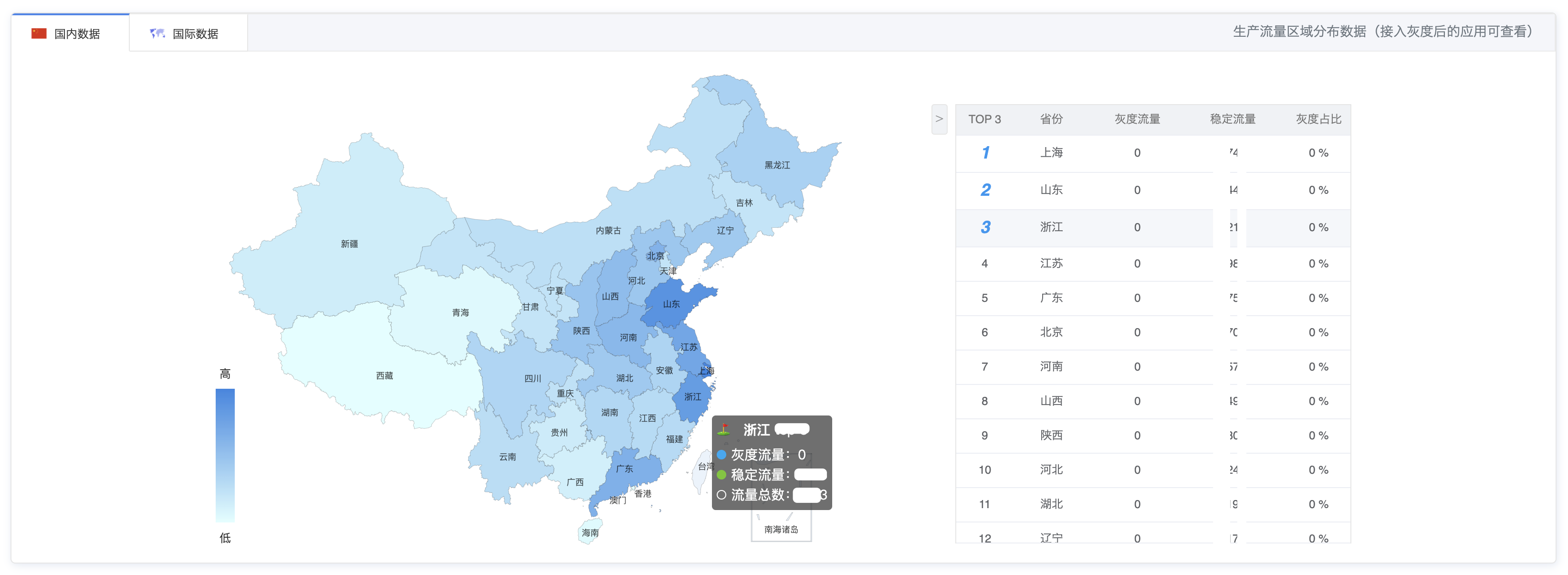
Task: Select the 陕西 table row
Action: pos(1153,436)
